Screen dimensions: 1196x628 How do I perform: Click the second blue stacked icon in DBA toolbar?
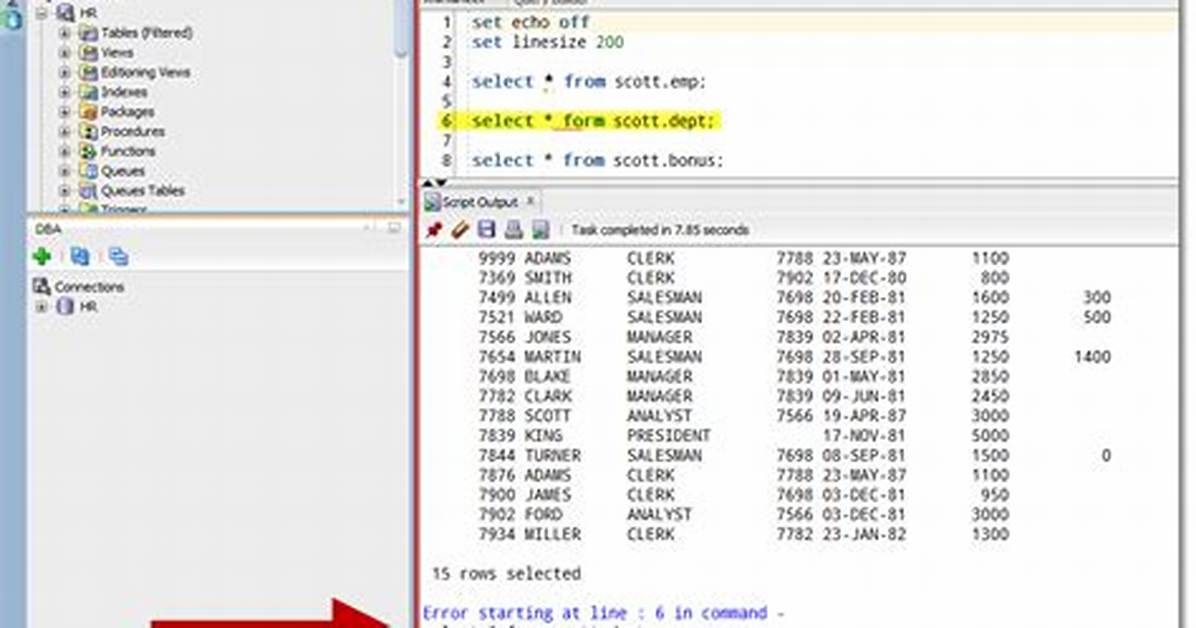click(x=117, y=256)
